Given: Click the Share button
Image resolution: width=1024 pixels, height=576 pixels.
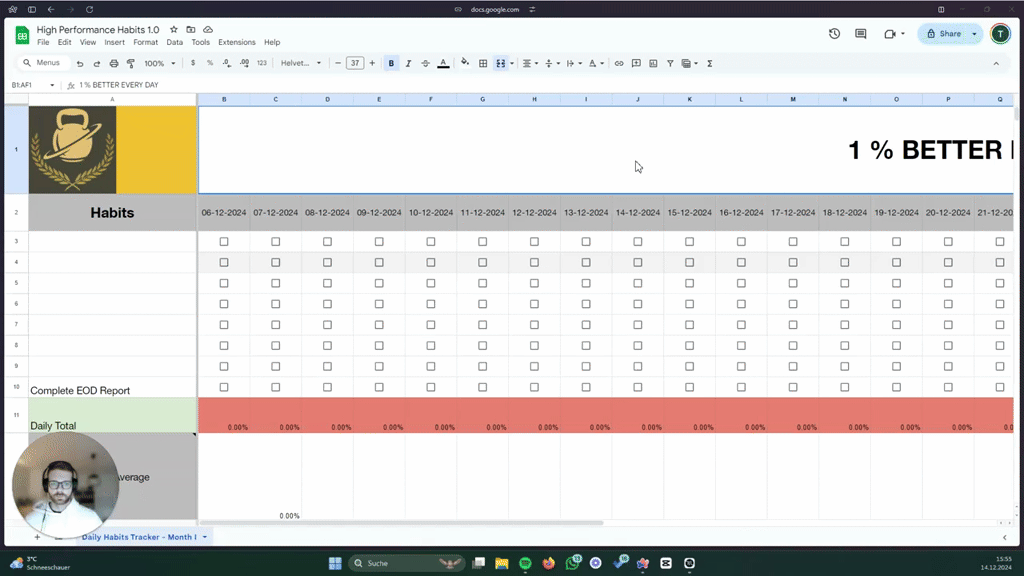Looking at the screenshot, I should (x=944, y=34).
